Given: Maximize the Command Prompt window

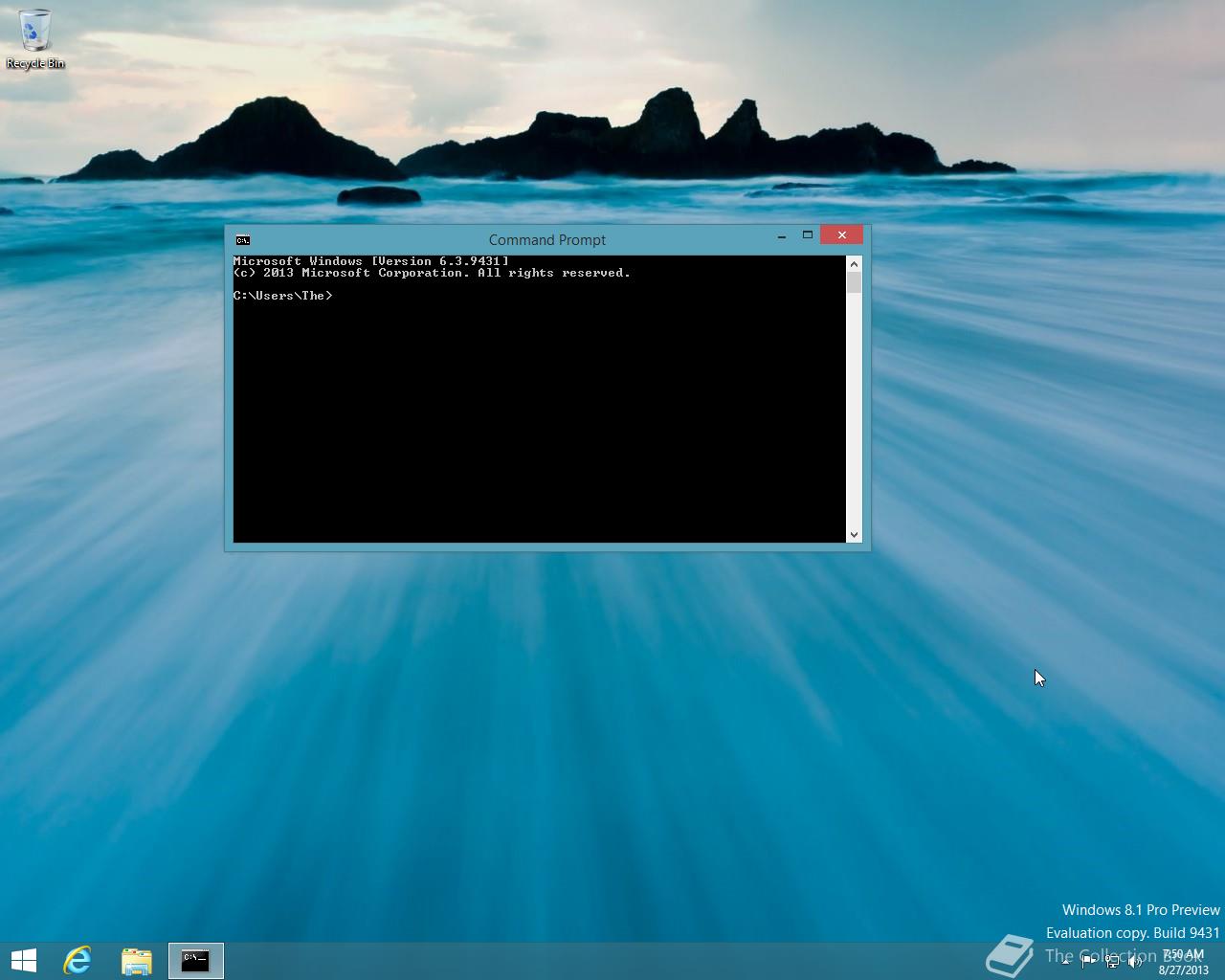Looking at the screenshot, I should click(x=808, y=235).
